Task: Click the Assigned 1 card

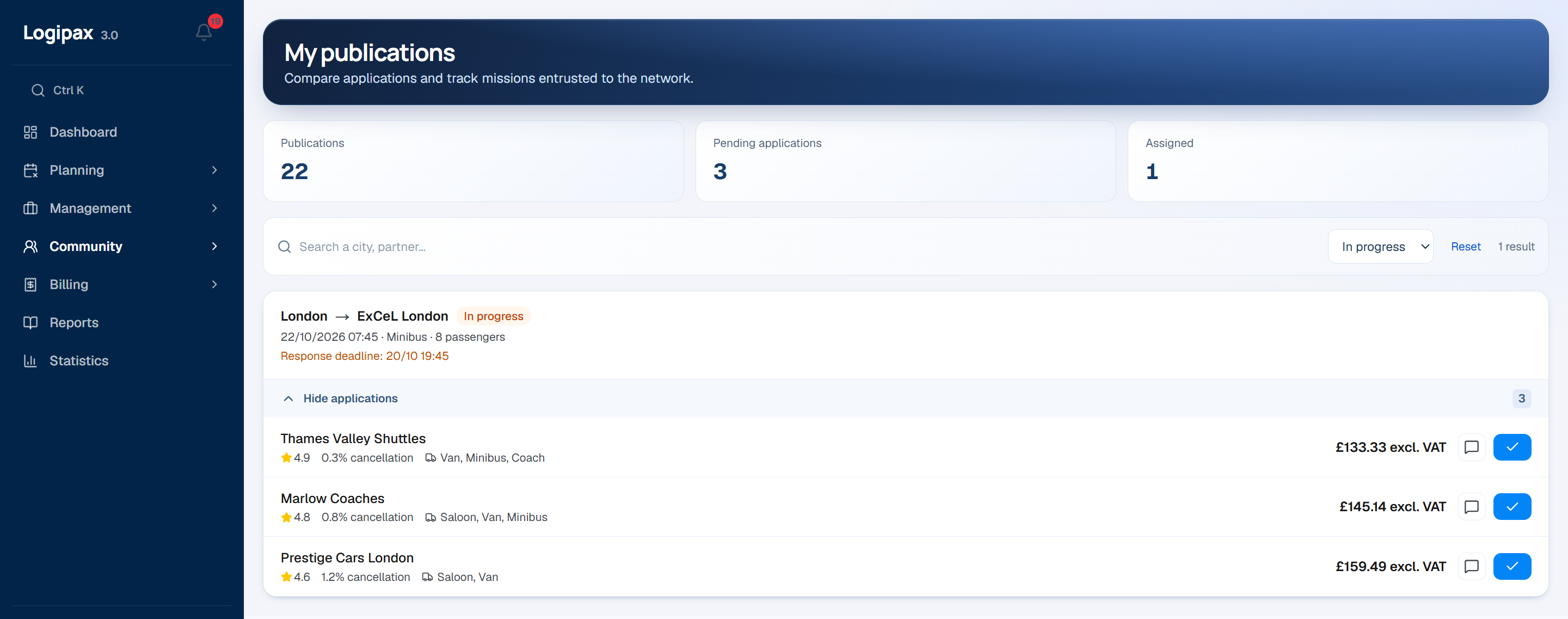Action: [x=1338, y=161]
